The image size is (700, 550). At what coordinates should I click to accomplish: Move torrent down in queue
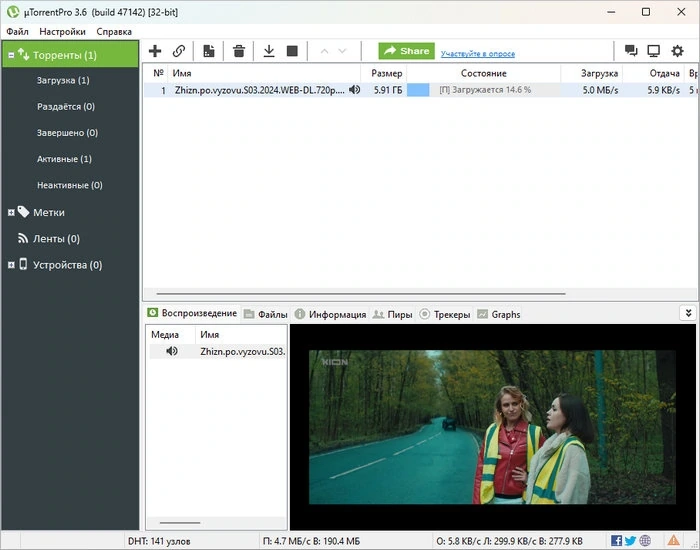click(x=342, y=51)
